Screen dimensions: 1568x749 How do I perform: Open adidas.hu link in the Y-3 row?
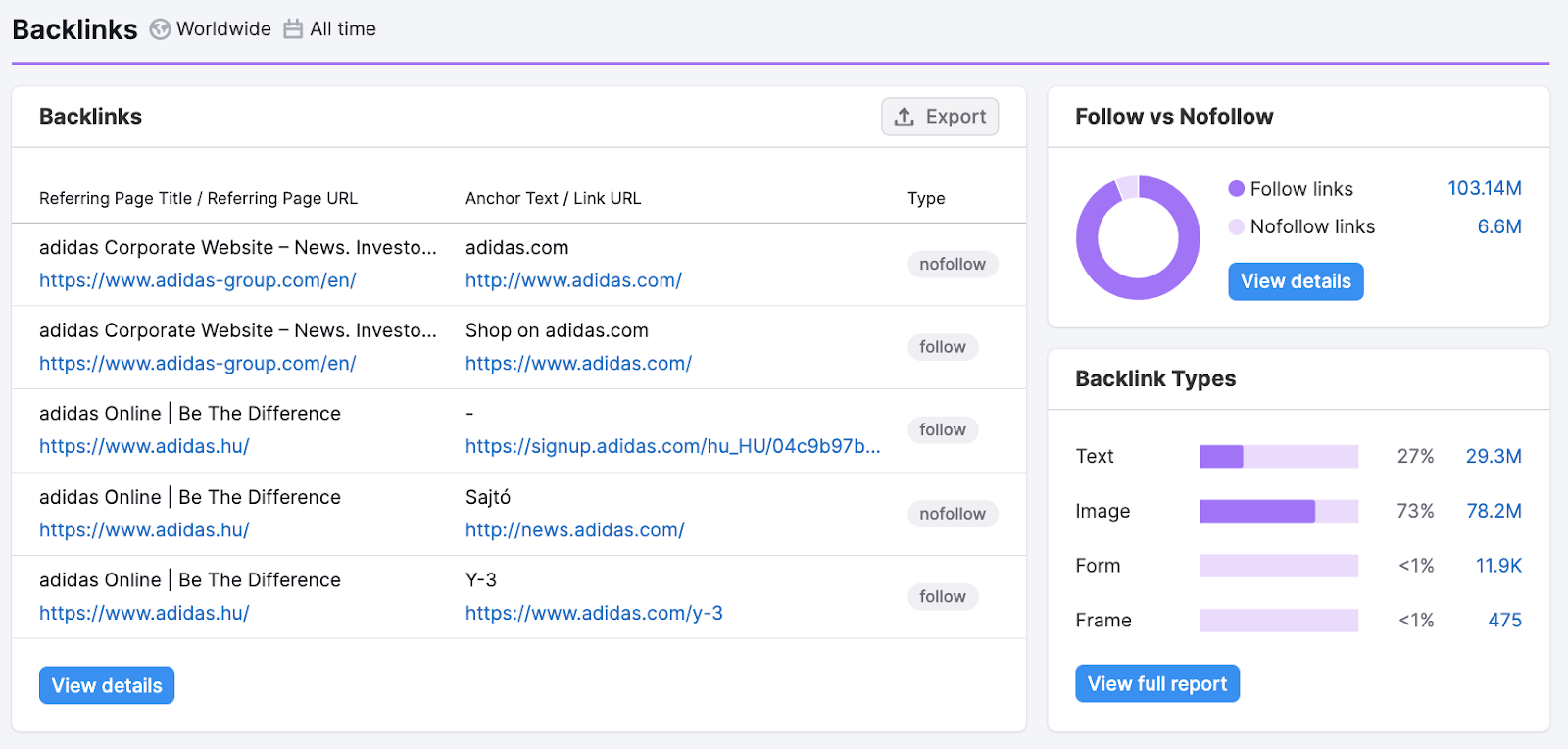(x=144, y=613)
